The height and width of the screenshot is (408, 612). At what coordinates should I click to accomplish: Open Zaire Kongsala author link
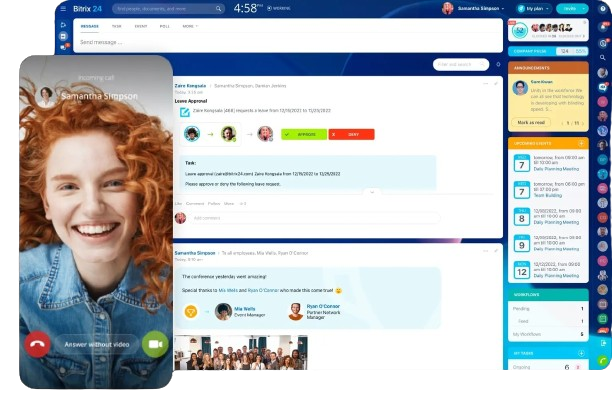190,86
